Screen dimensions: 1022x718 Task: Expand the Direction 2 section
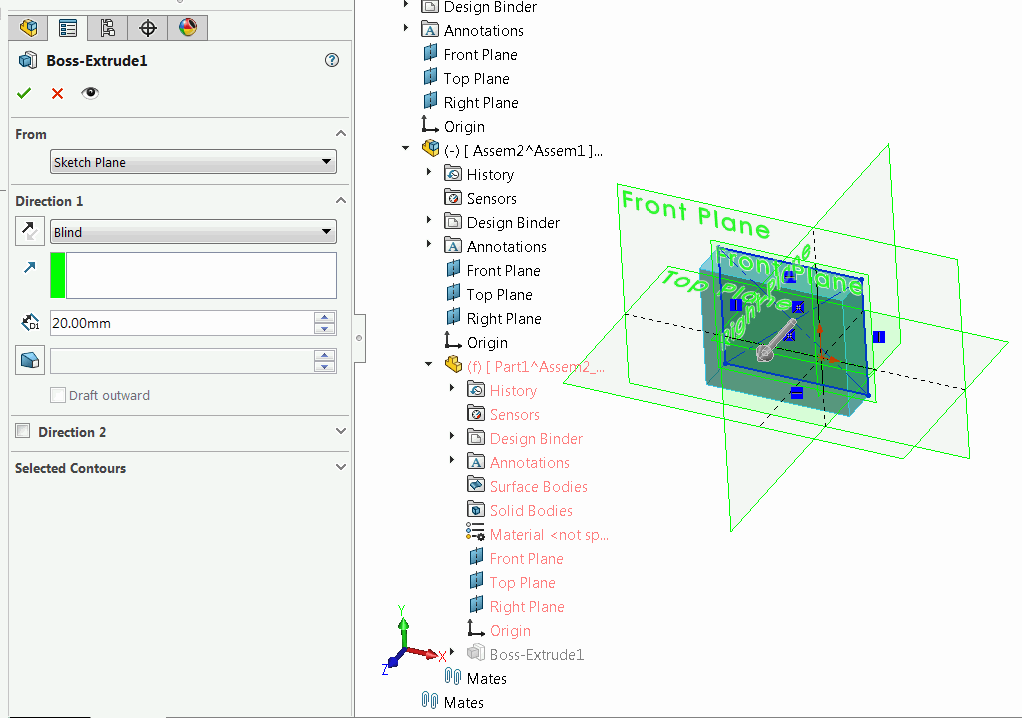tap(340, 431)
